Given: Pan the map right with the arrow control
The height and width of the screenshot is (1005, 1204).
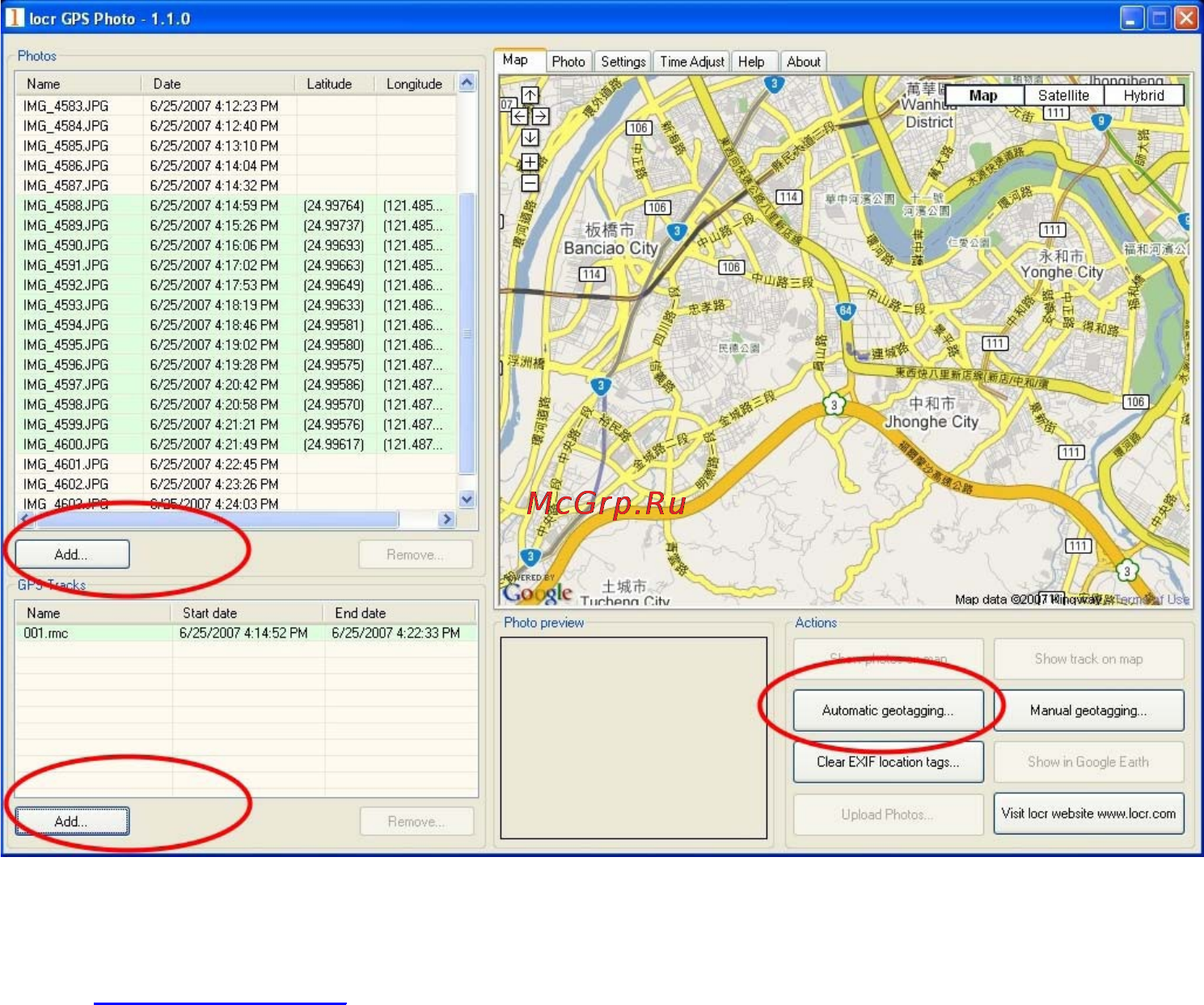Looking at the screenshot, I should [540, 116].
